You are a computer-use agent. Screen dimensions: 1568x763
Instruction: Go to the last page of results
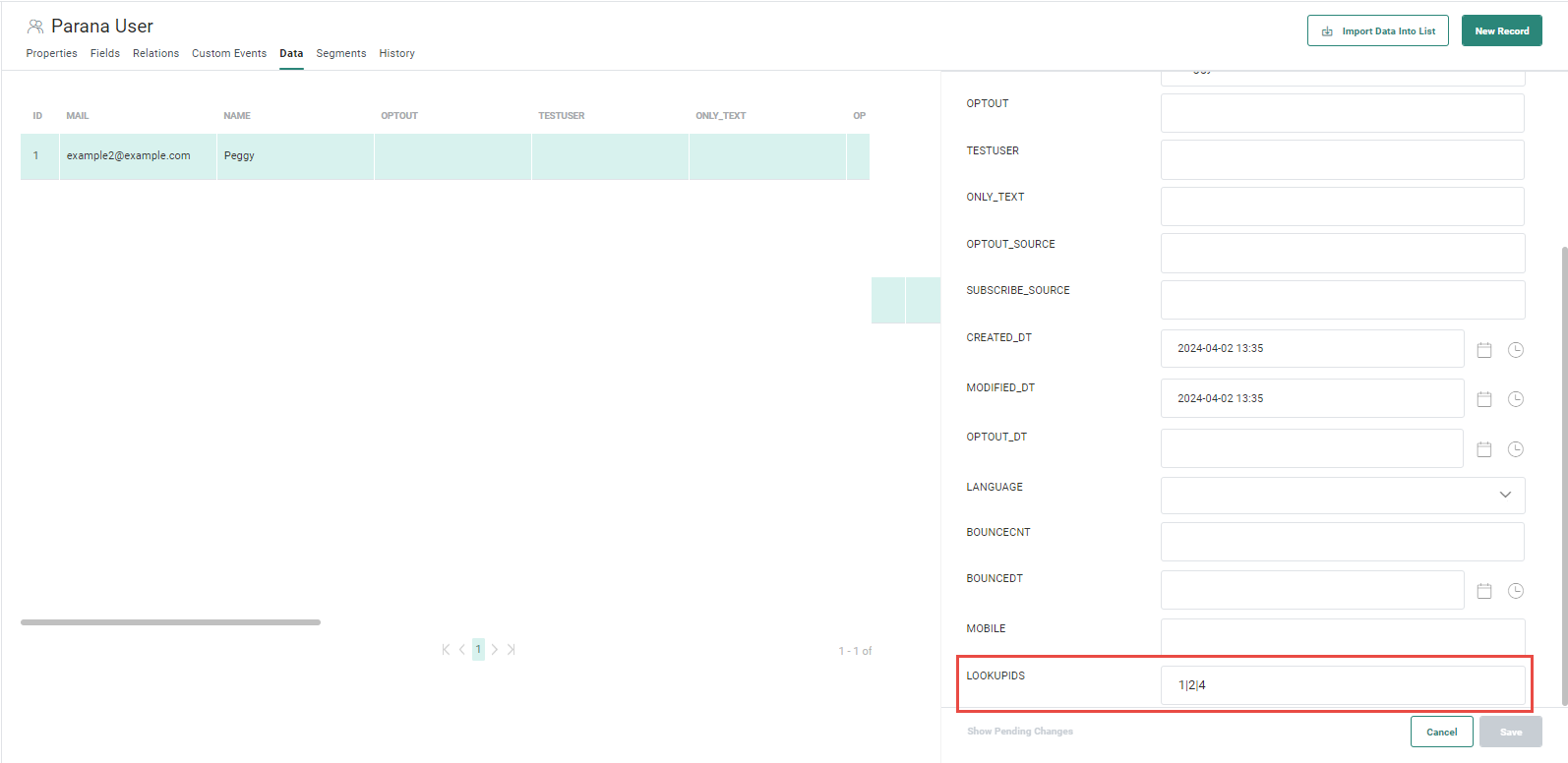[512, 650]
